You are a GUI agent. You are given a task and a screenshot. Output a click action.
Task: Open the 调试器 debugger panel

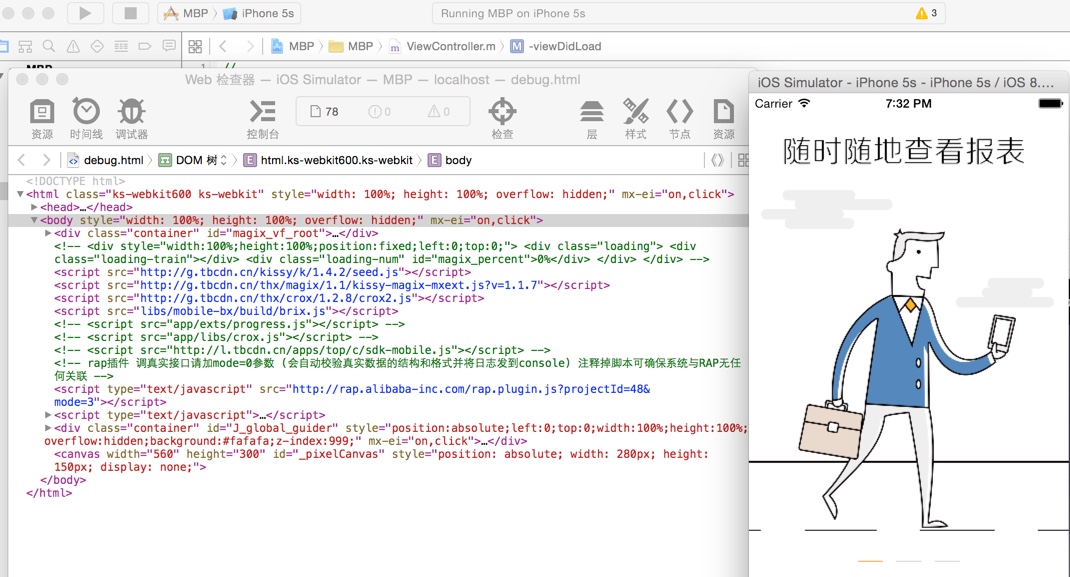131,119
